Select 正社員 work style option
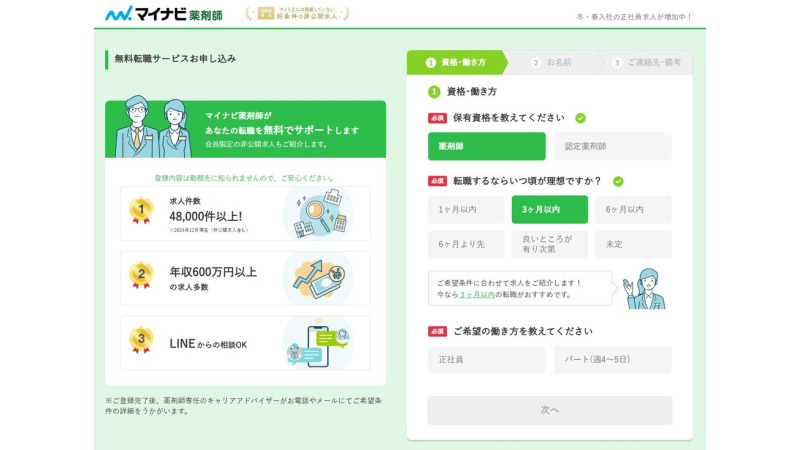 (486, 360)
